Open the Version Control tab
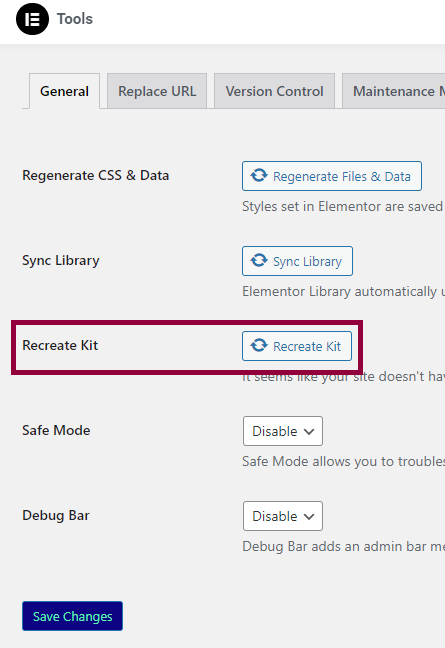Viewport: 445px width, 648px height. (x=274, y=91)
